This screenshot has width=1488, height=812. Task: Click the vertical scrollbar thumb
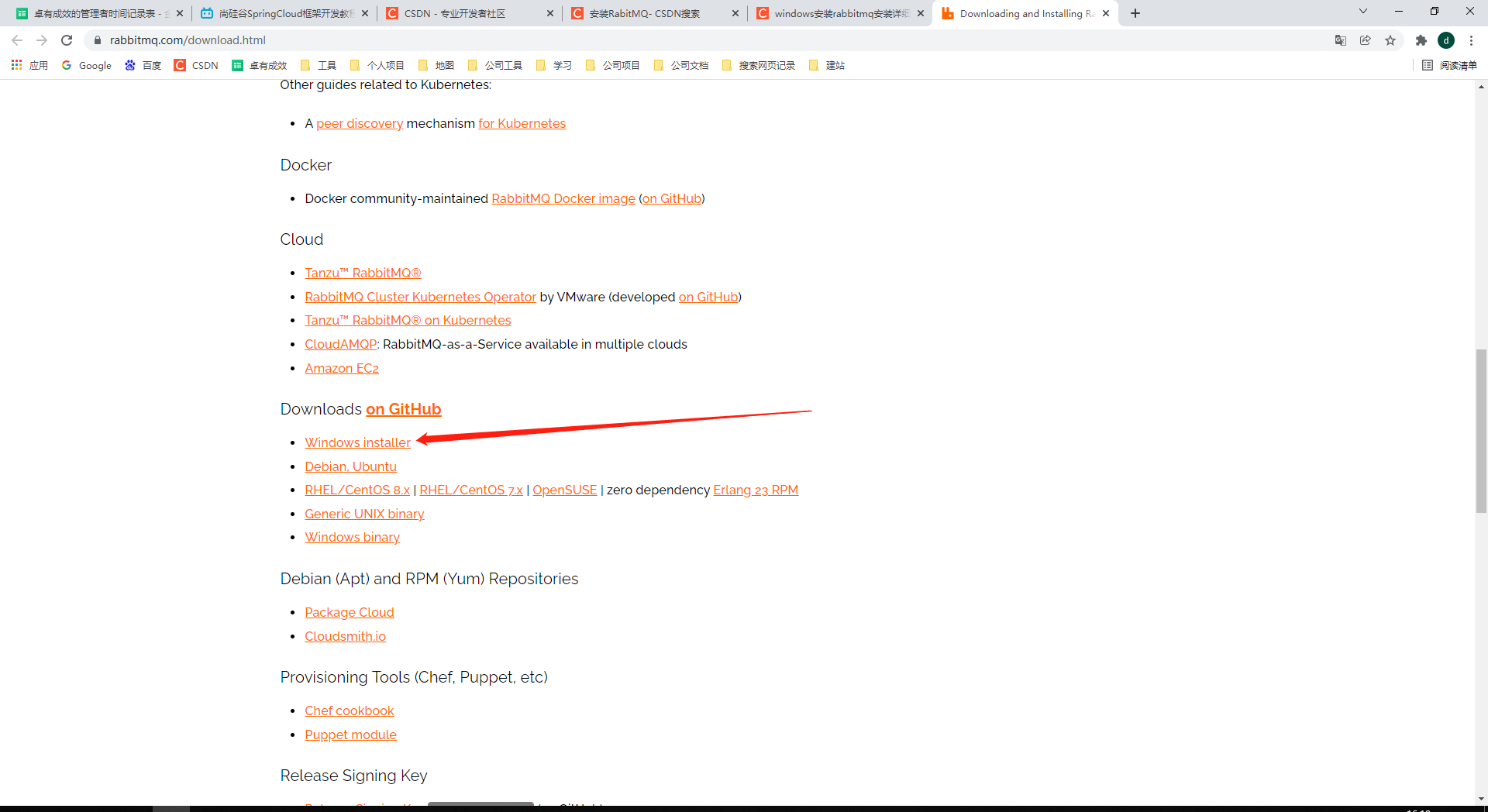(x=1481, y=431)
